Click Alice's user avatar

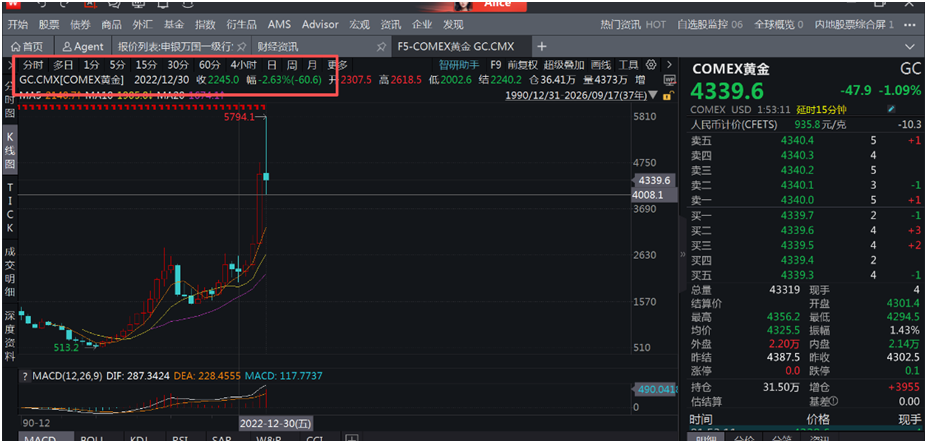[x=465, y=5]
